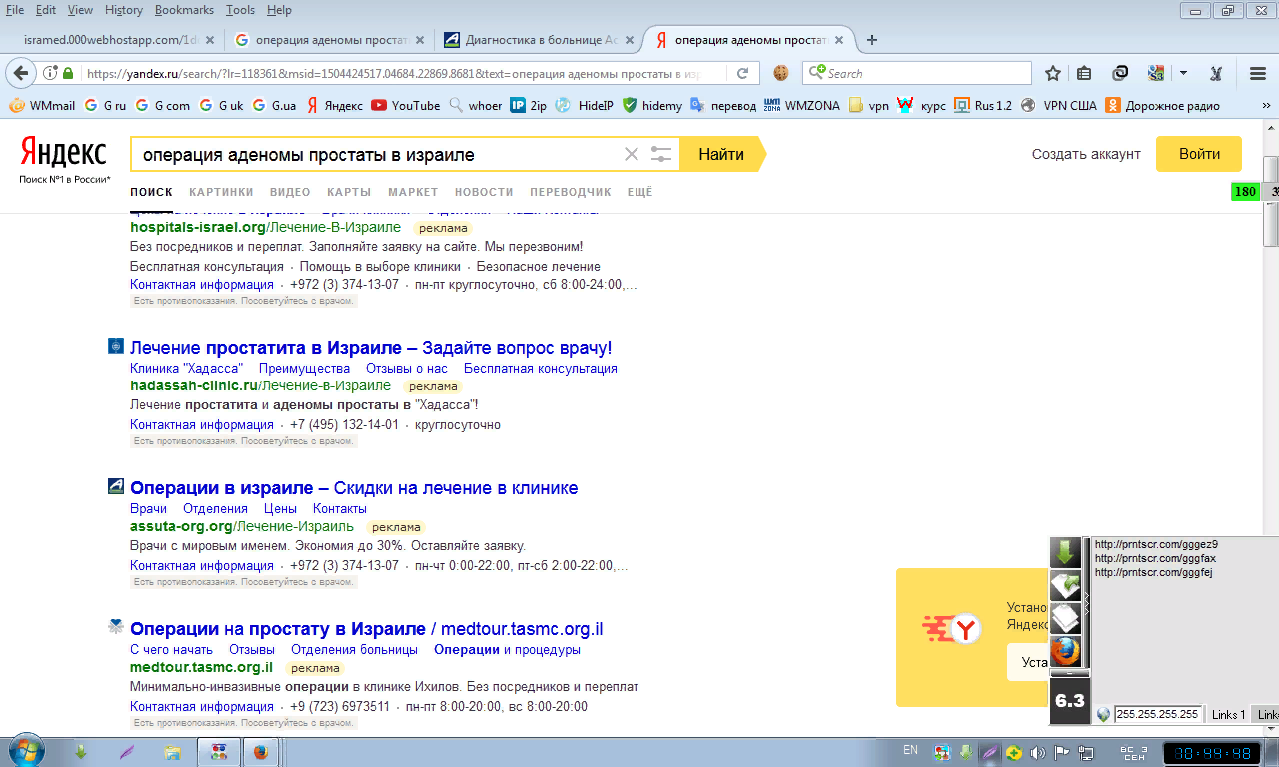Reload the current page

coord(742,73)
